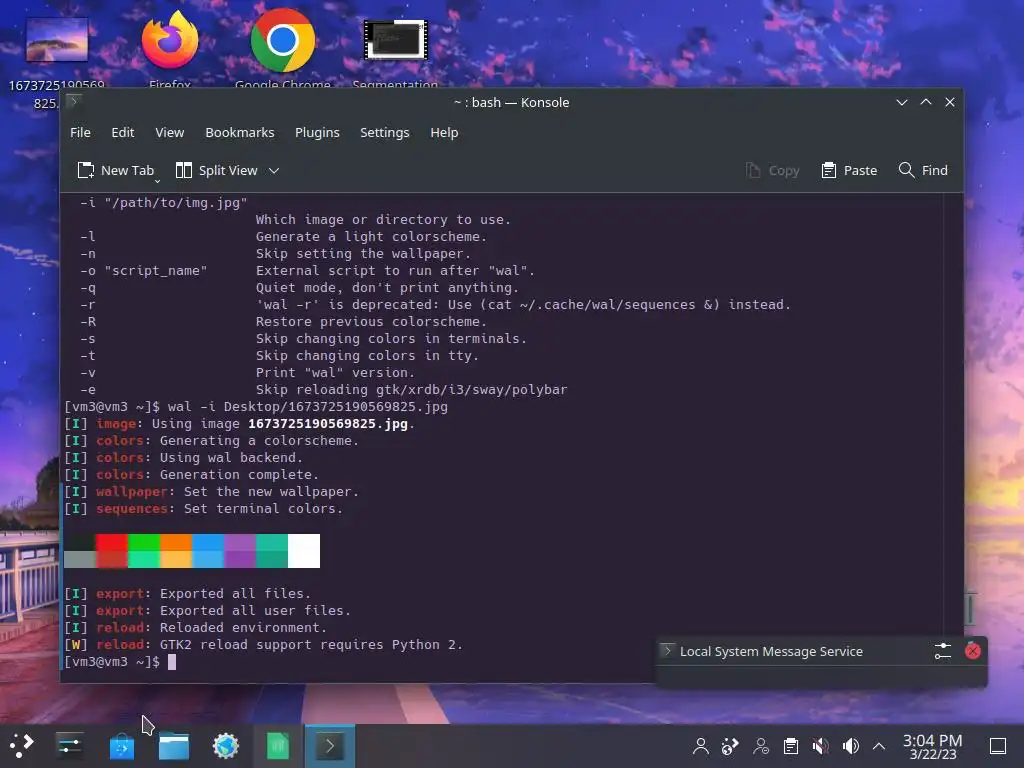Open the green spreadsheet app taskbar icon
Image resolution: width=1024 pixels, height=768 pixels.
coord(278,746)
